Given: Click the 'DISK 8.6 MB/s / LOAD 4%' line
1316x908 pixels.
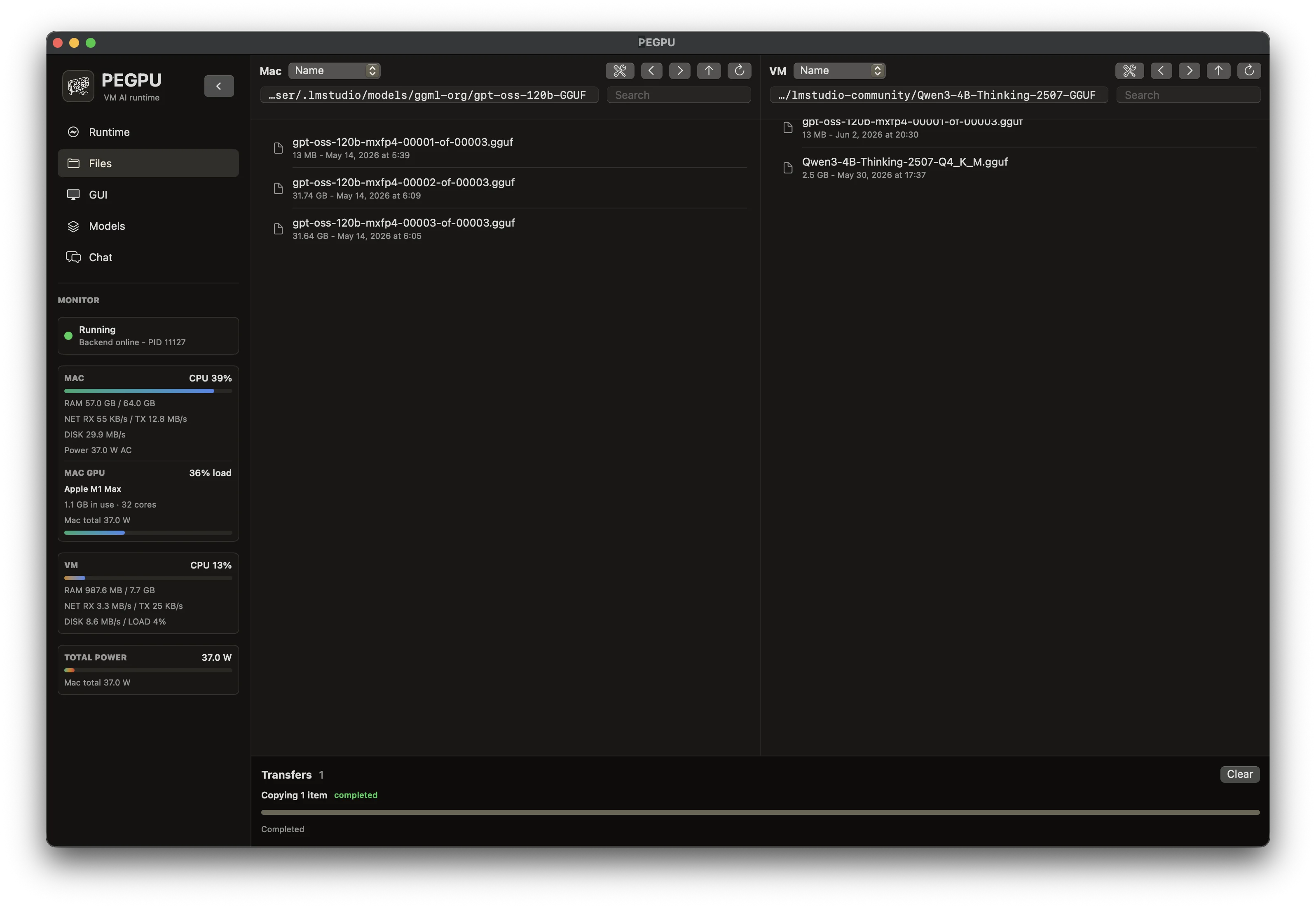Looking at the screenshot, I should click(115, 621).
